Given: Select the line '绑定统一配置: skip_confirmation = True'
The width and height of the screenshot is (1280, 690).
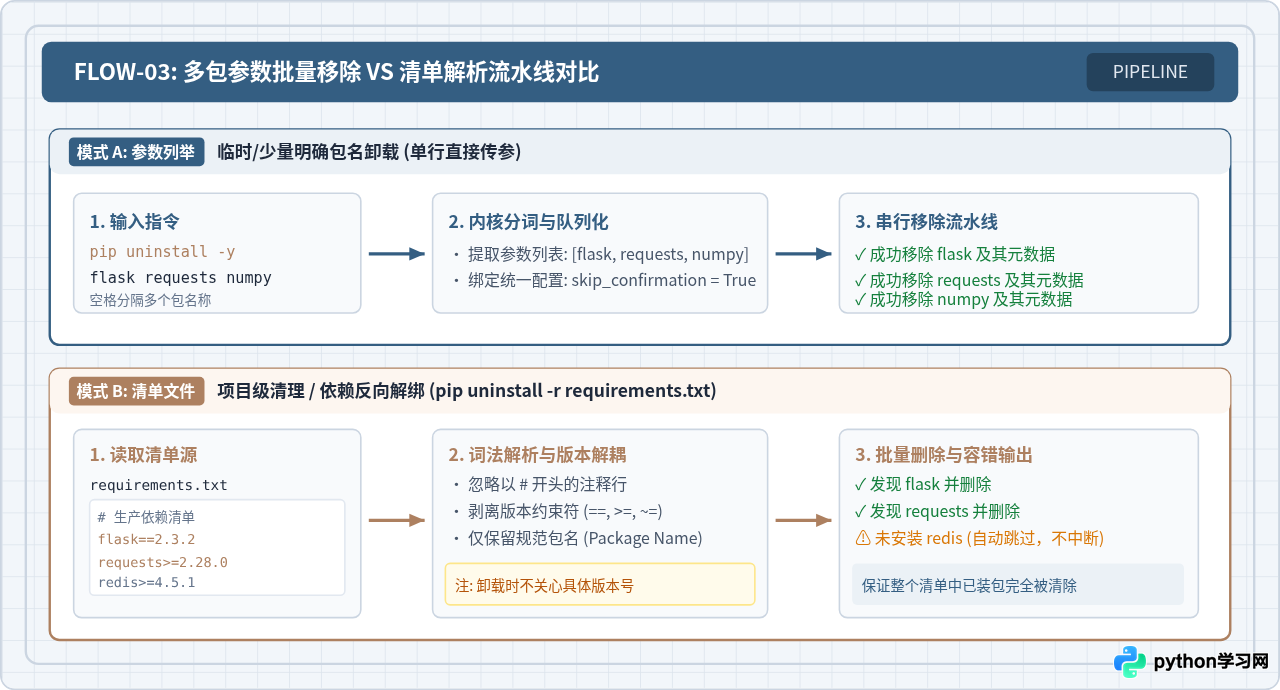Looking at the screenshot, I should (612, 280).
